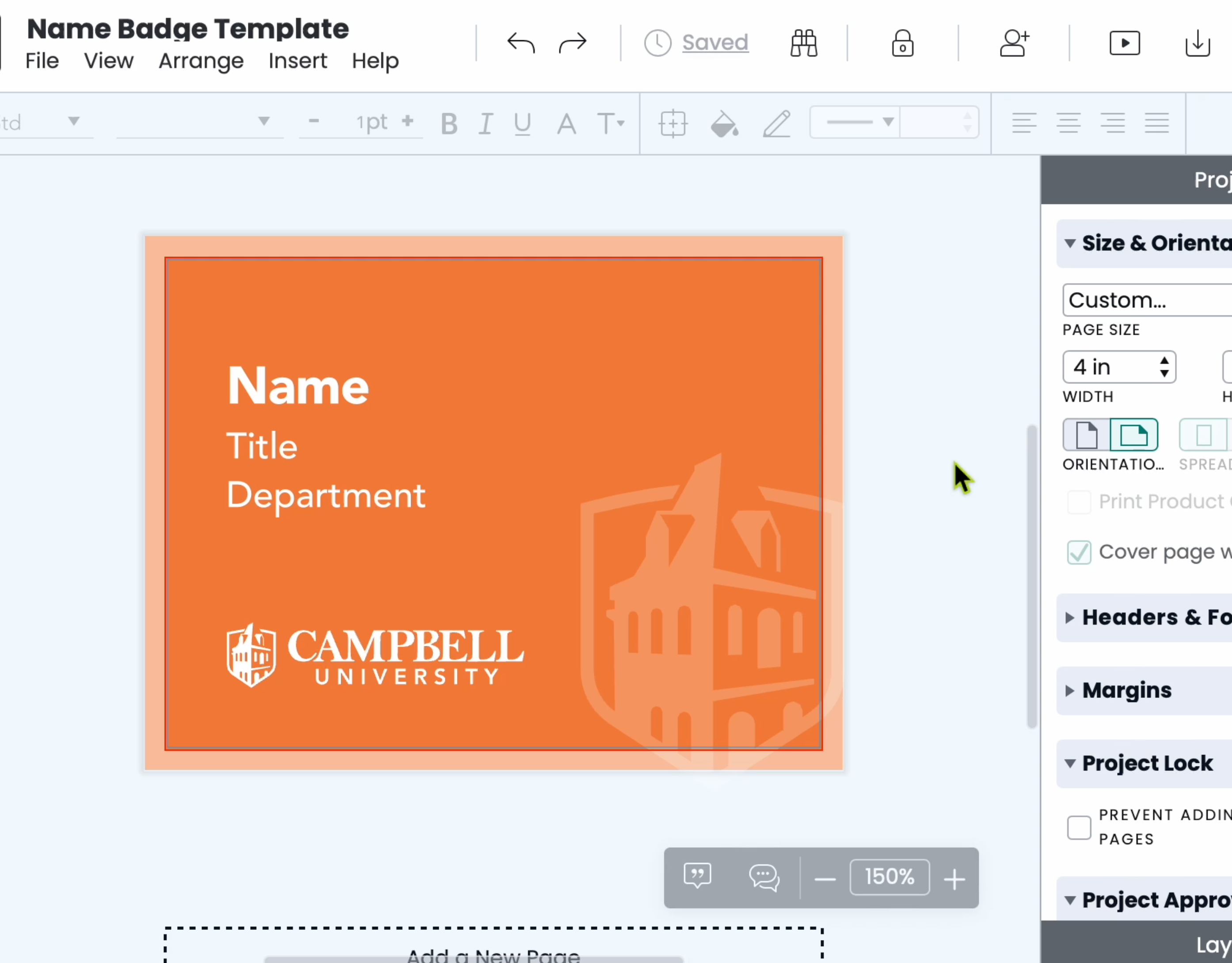This screenshot has height=963, width=1232.
Task: Open the comments speech bubble icon
Action: (764, 878)
